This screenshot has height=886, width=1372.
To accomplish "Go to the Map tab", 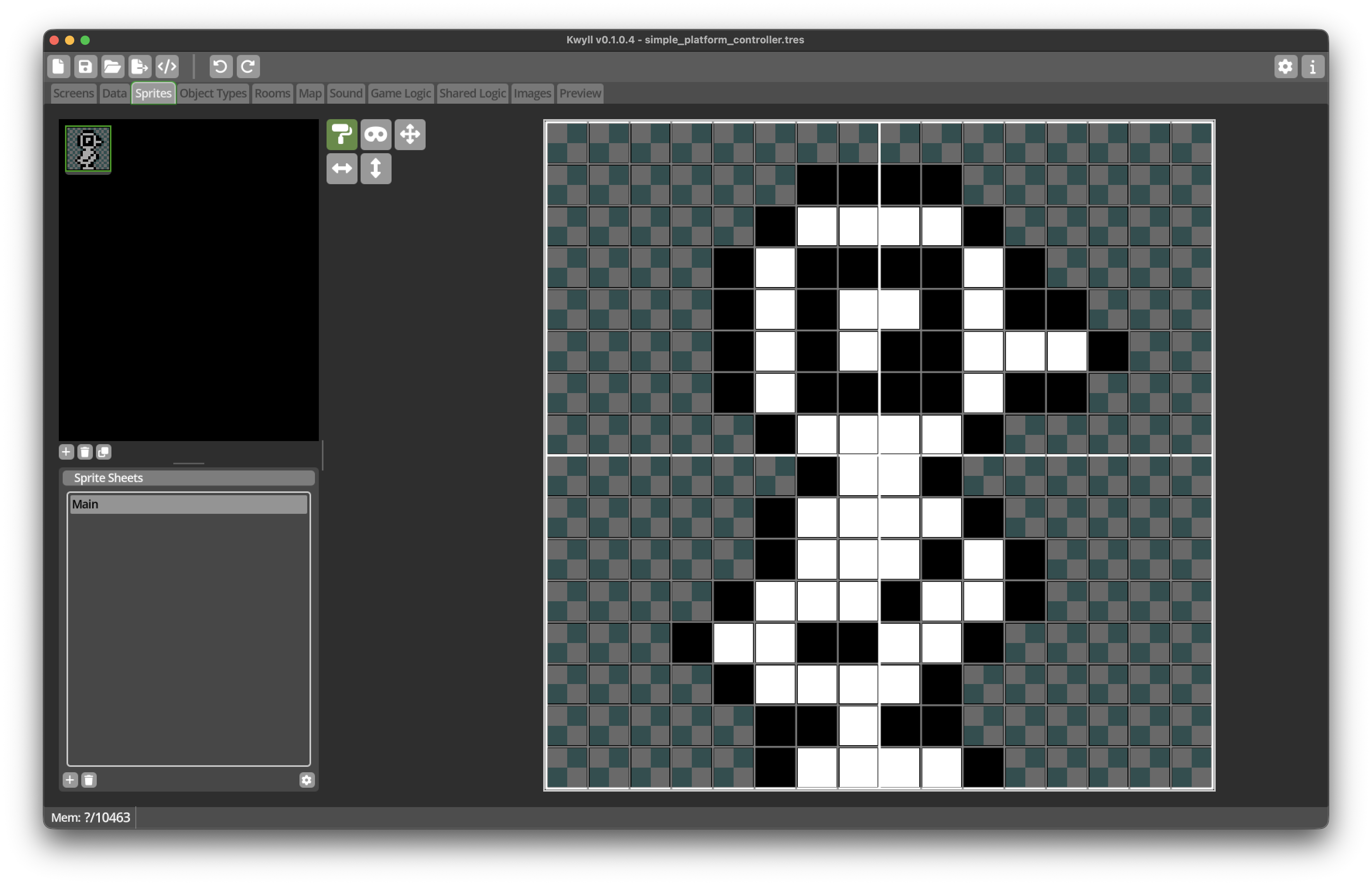I will [x=310, y=93].
